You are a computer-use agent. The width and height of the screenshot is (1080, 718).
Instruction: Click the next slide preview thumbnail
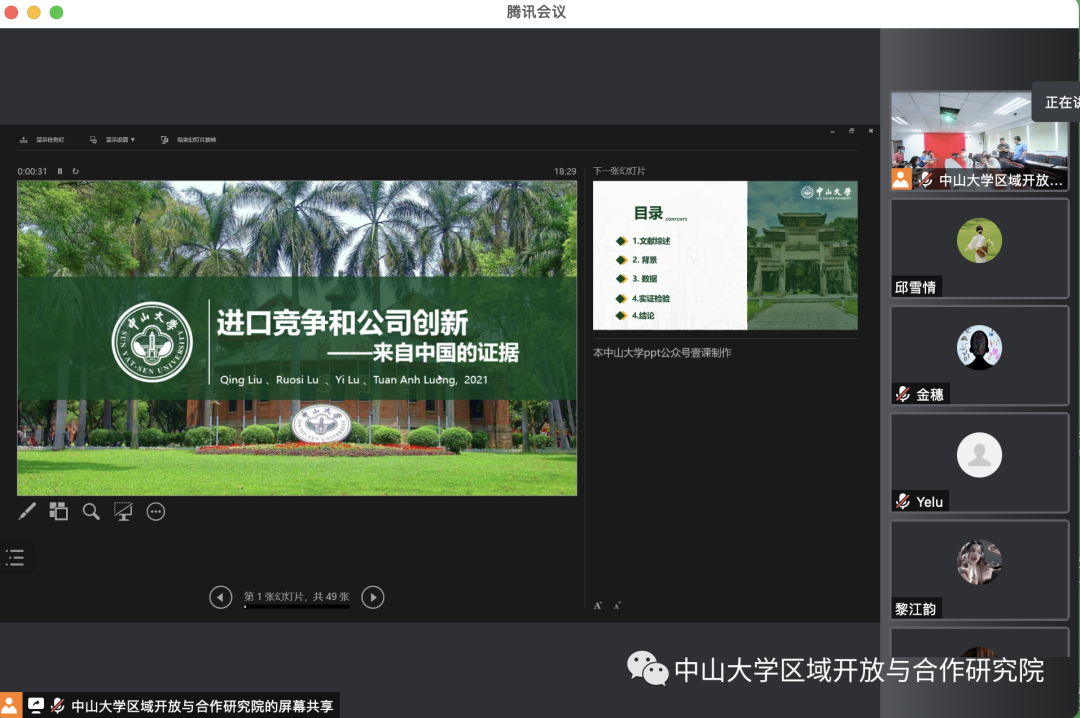click(725, 255)
